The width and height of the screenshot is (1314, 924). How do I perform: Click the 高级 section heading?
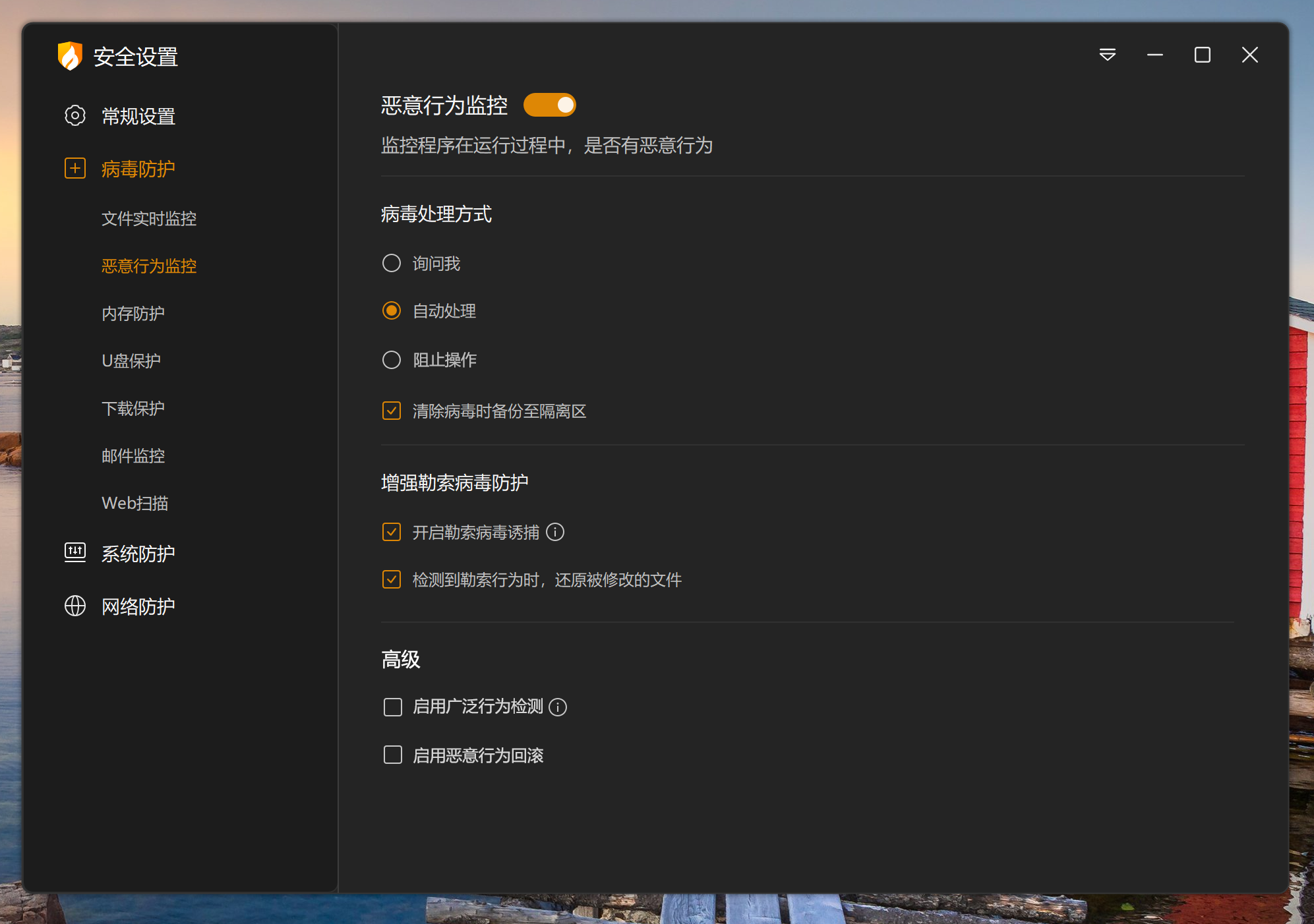pos(401,660)
